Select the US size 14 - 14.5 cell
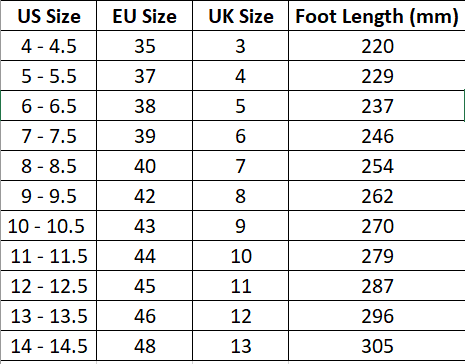 click(x=49, y=346)
